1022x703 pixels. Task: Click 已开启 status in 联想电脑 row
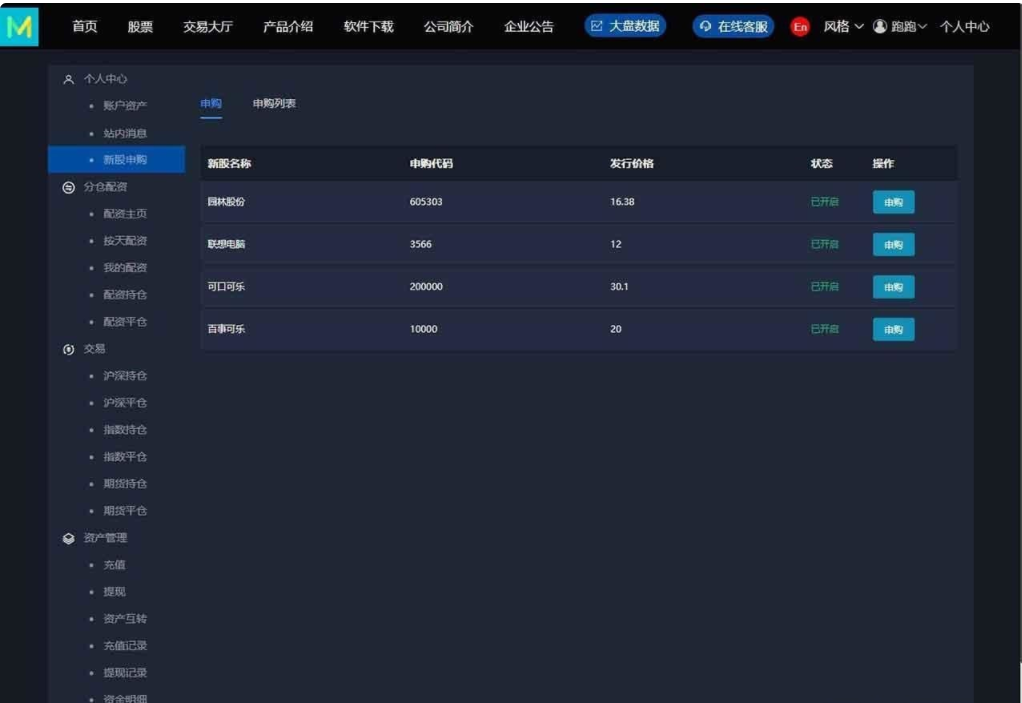pos(825,244)
